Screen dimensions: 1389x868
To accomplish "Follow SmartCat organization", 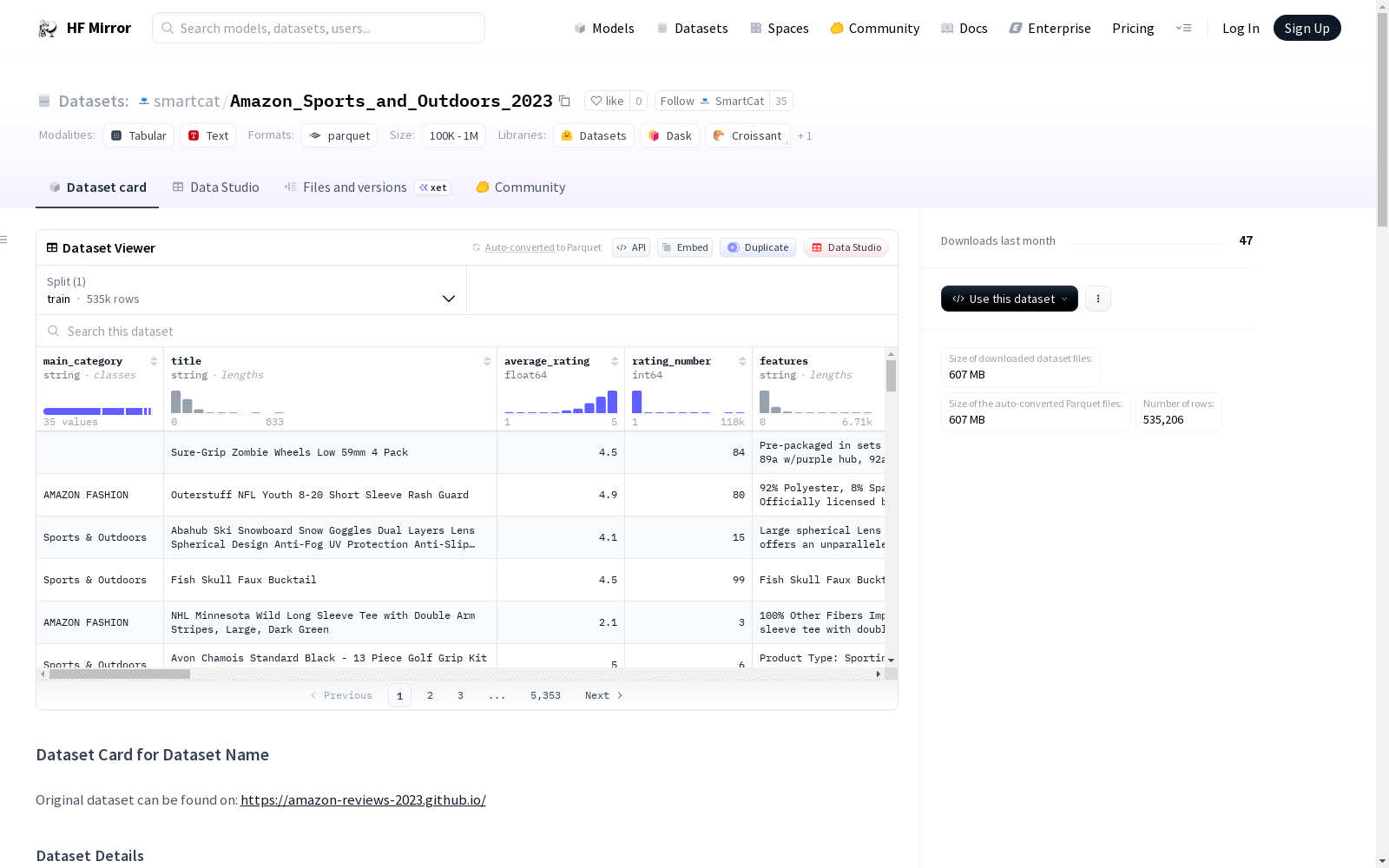I will coord(712,101).
